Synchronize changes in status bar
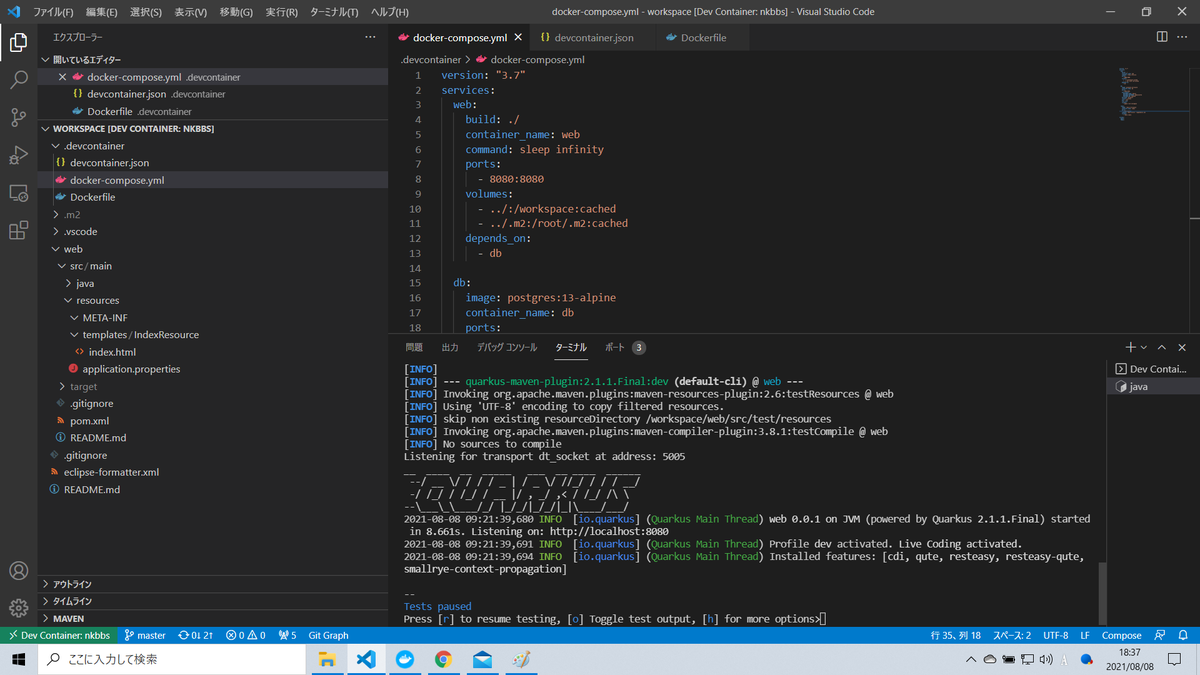This screenshot has height=675, width=1200. 196,635
